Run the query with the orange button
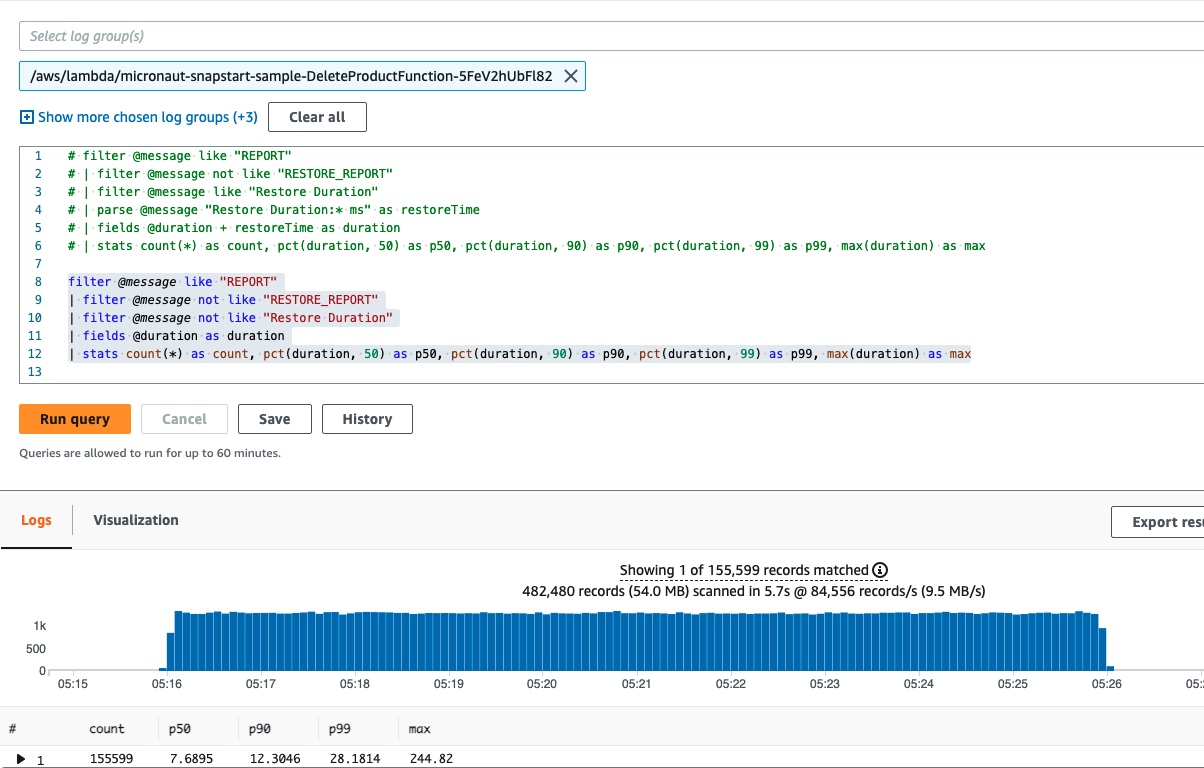Image resolution: width=1204 pixels, height=768 pixels. click(75, 419)
